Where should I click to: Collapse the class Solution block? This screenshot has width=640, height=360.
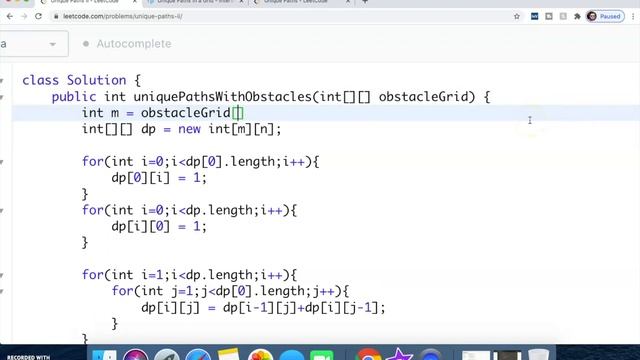click(2, 80)
